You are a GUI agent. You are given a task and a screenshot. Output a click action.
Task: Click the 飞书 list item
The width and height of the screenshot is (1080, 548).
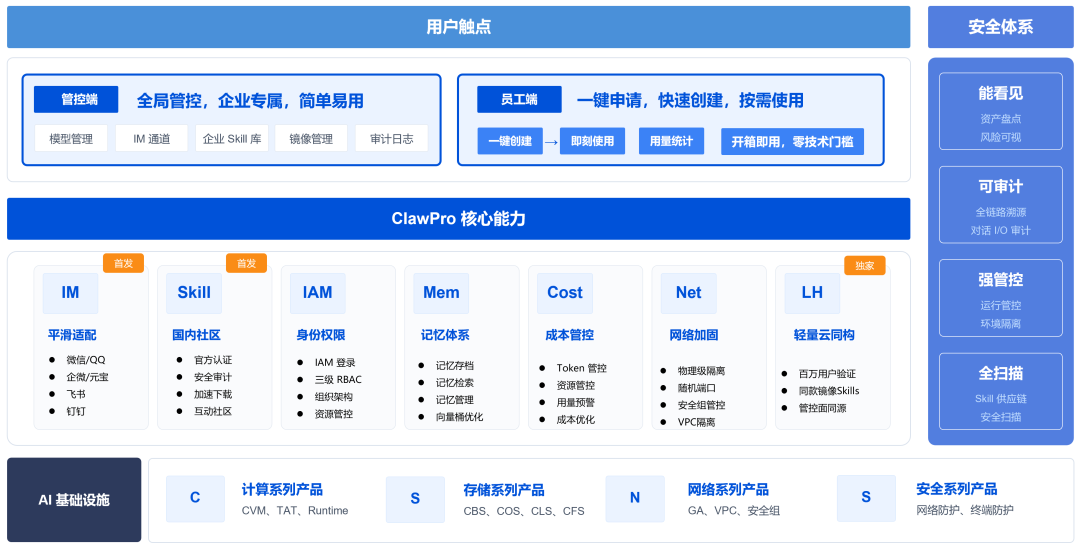click(76, 394)
